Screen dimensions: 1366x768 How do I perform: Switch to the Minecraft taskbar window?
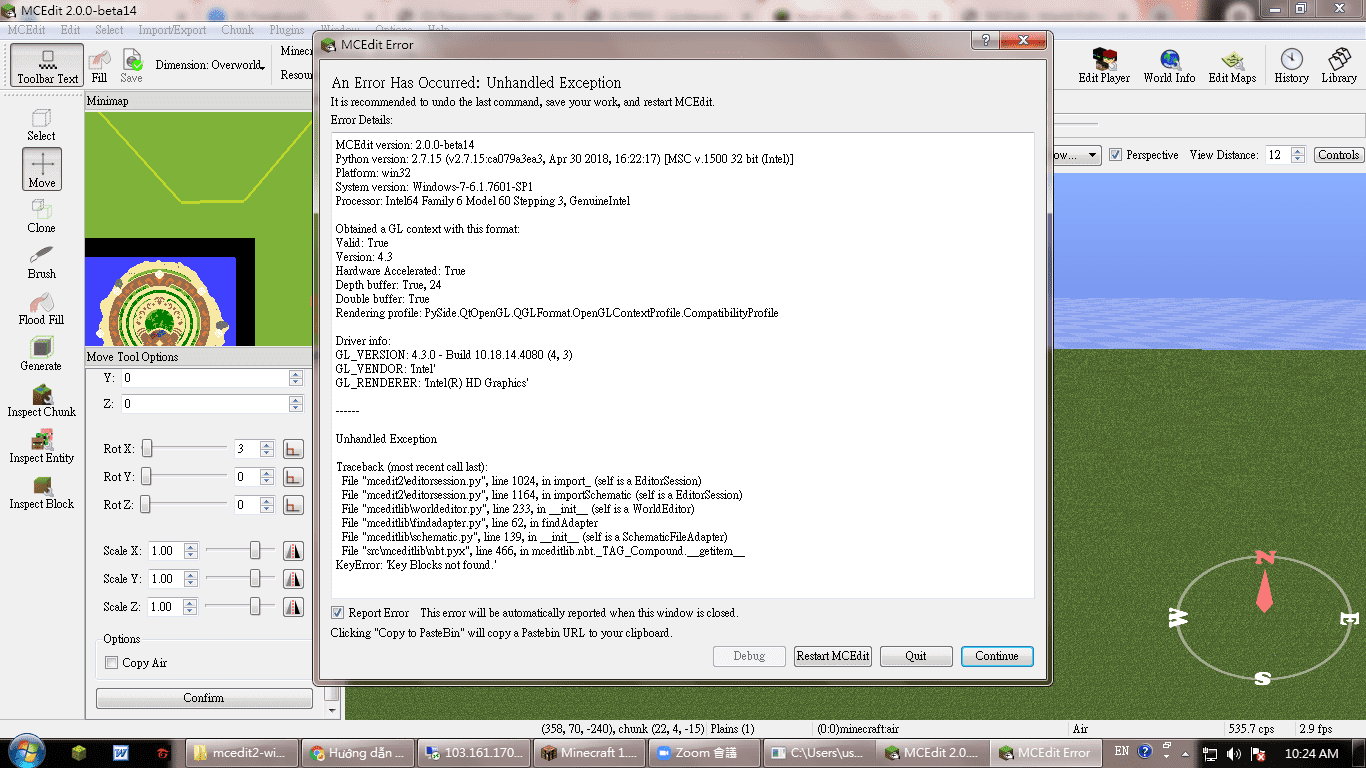[x=588, y=753]
